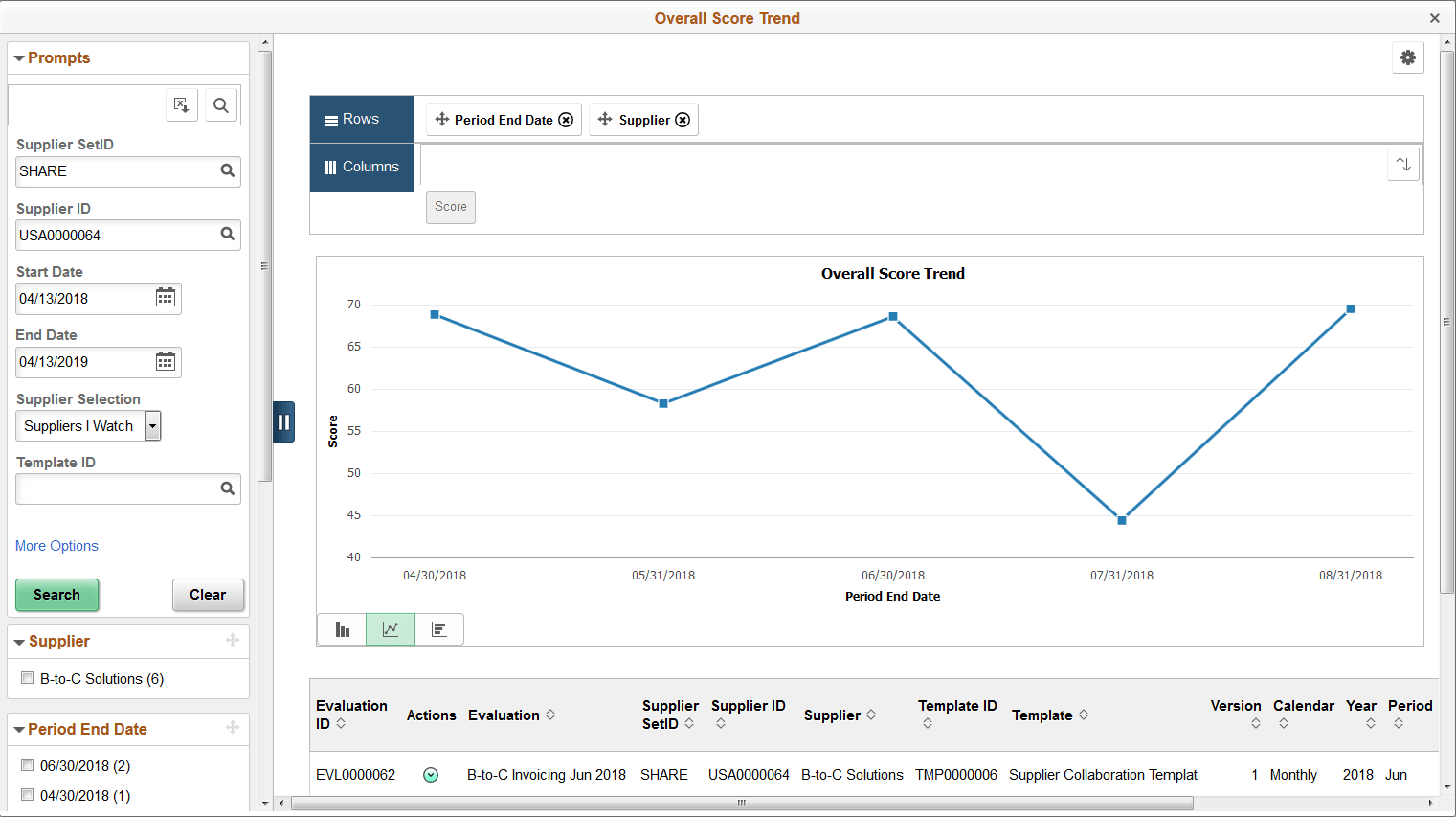1456x817 pixels.
Task: Open the chart options gear icon
Action: tap(1408, 57)
